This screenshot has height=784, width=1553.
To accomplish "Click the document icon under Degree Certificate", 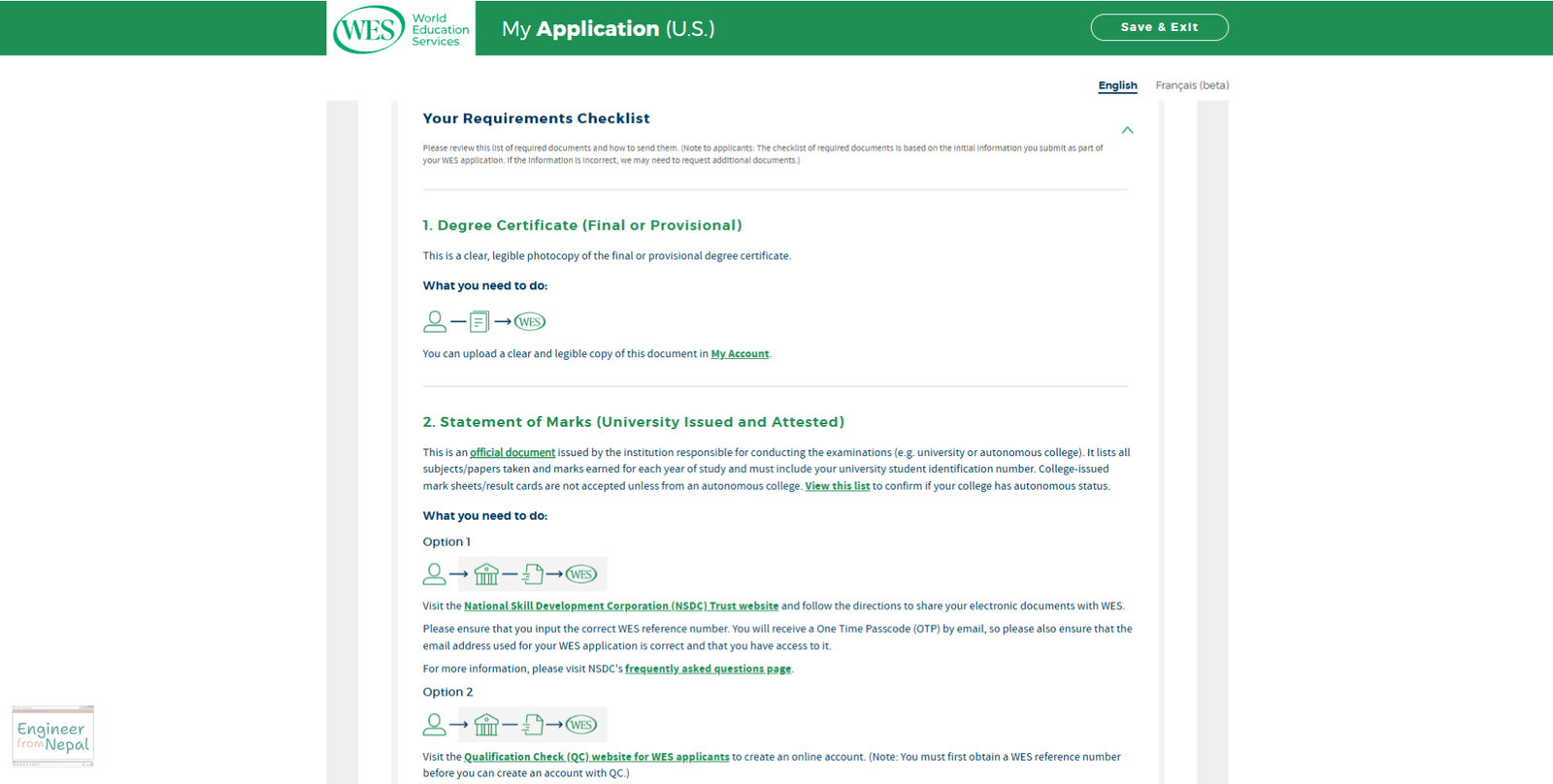I will (x=479, y=321).
